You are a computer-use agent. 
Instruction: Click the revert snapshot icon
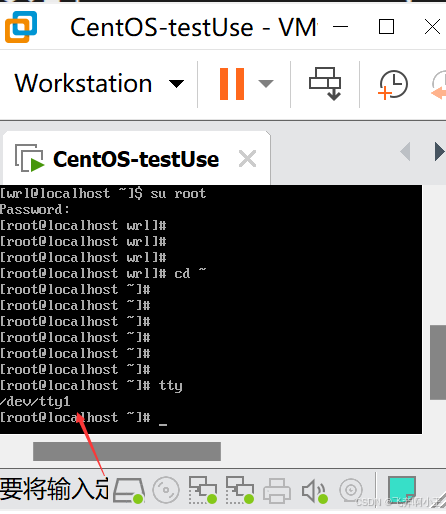point(439,85)
